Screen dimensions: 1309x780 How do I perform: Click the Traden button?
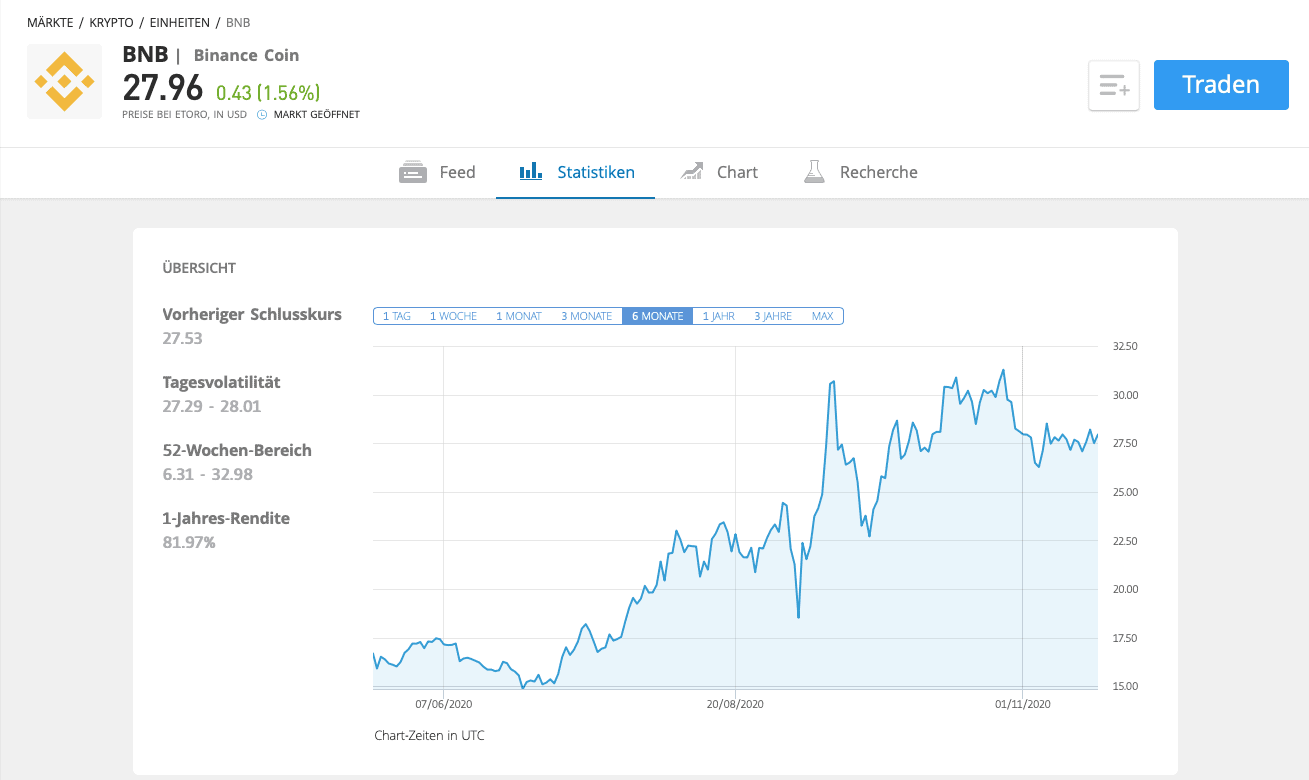point(1220,84)
